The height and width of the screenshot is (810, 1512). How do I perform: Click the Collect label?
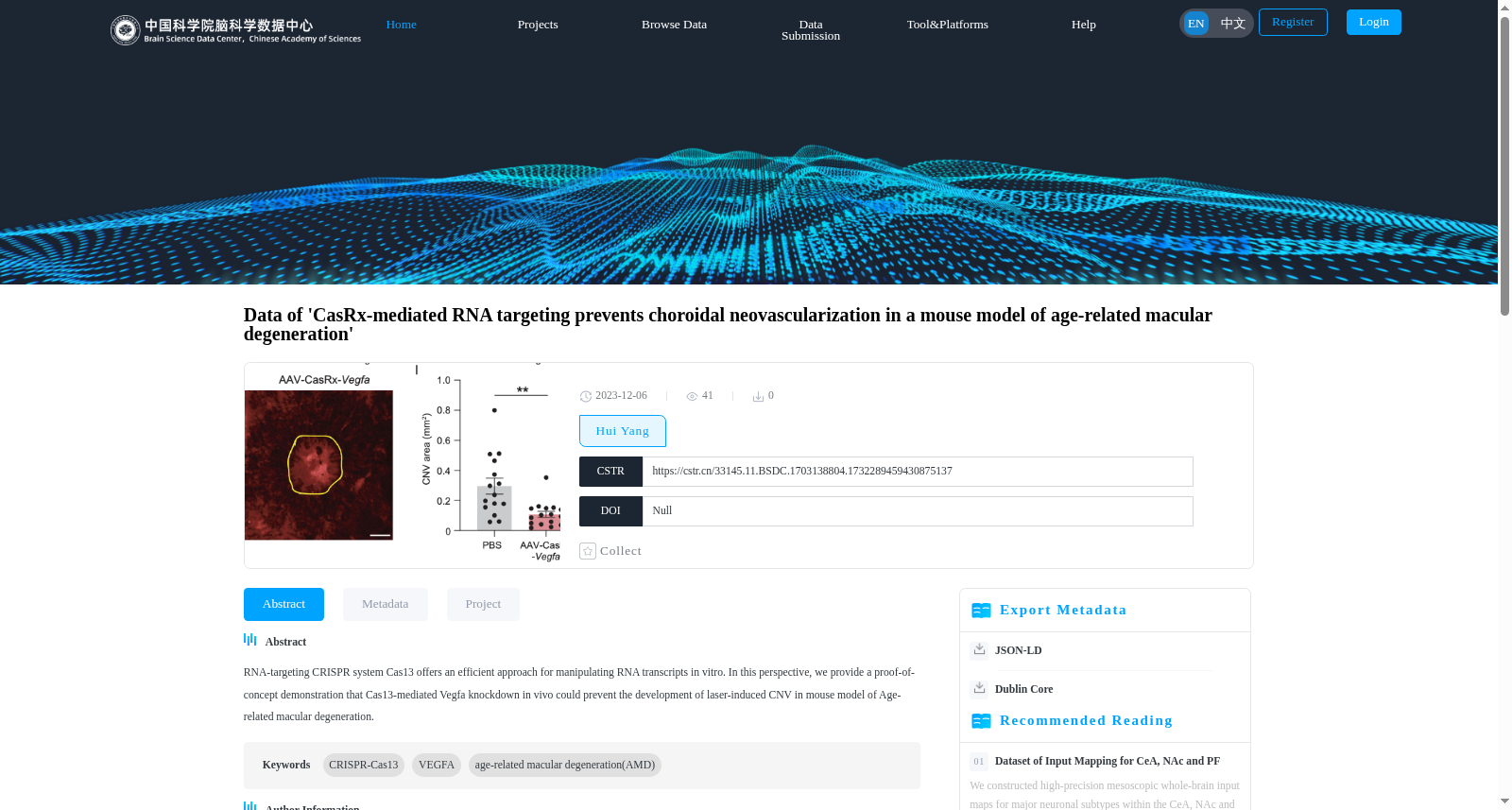(x=621, y=551)
